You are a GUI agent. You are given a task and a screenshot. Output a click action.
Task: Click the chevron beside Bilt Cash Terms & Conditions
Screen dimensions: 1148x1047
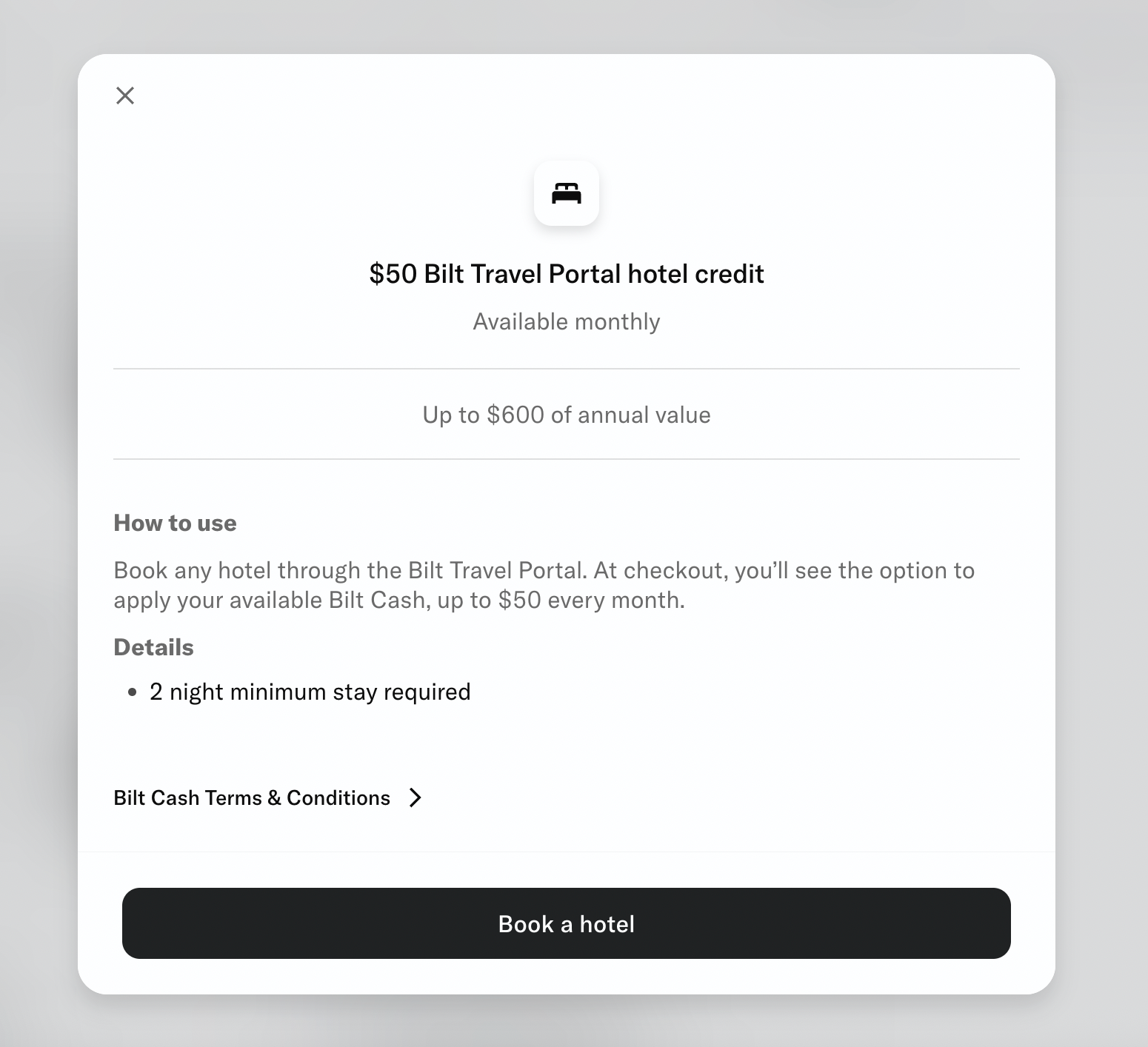click(415, 797)
